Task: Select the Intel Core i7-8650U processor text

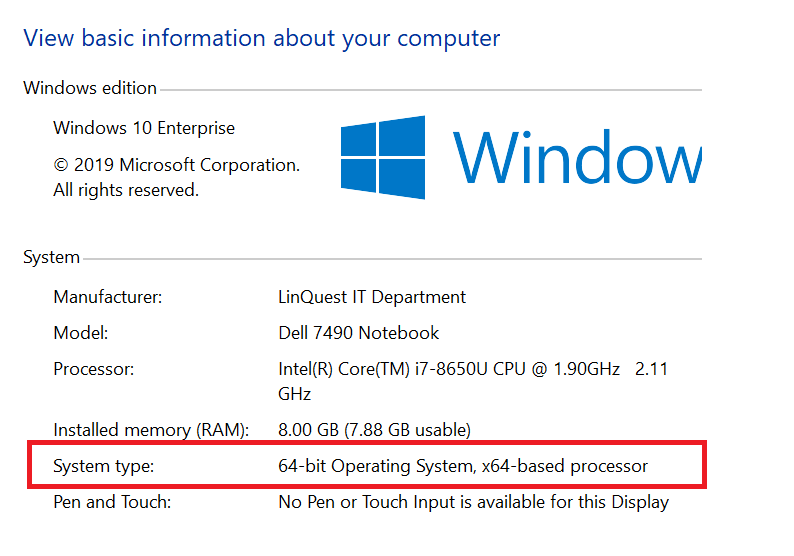Action: (473, 381)
